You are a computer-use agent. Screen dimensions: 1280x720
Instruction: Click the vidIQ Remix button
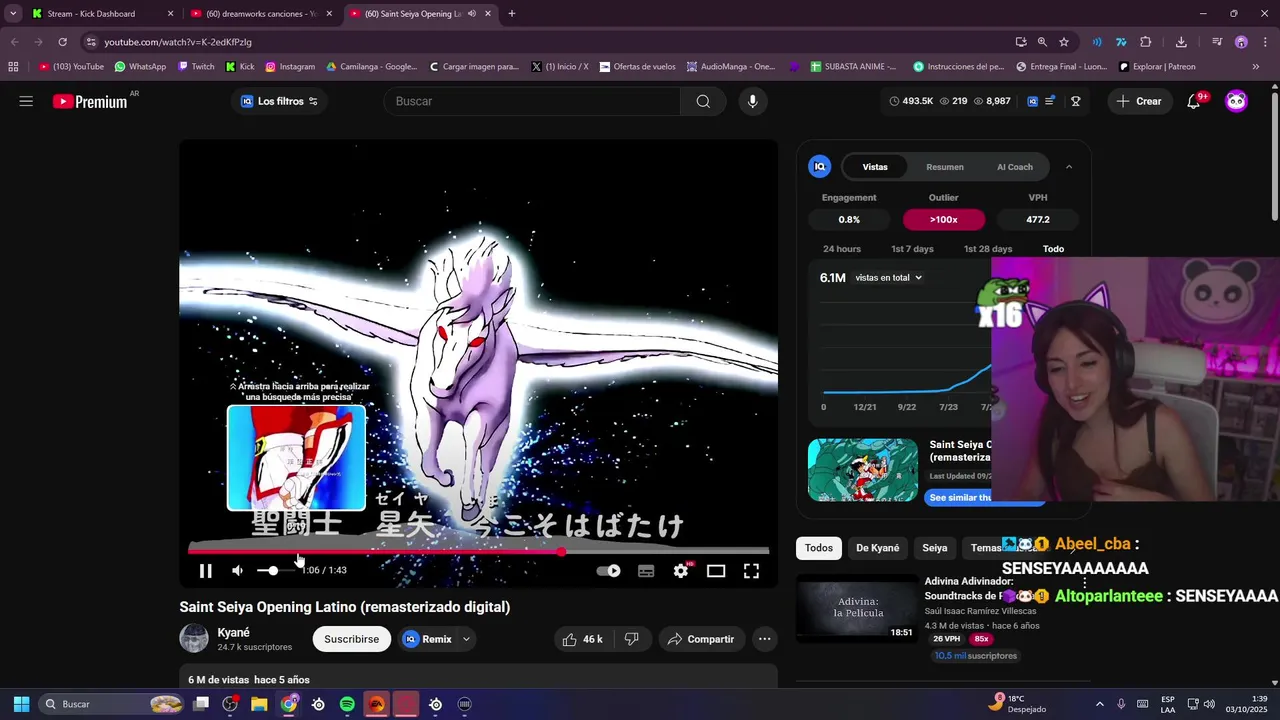(428, 639)
